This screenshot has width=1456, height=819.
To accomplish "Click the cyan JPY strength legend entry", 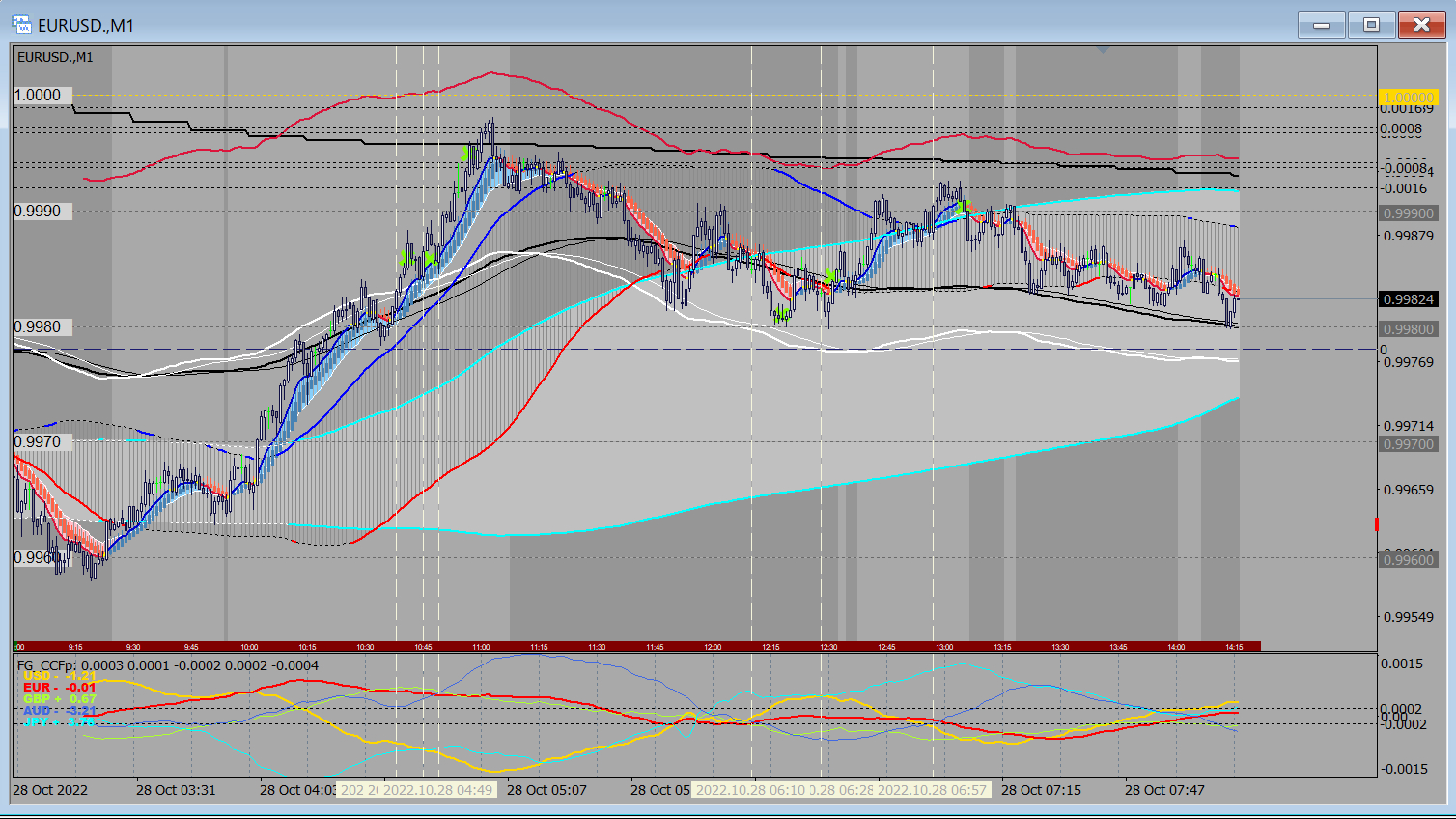I will point(60,721).
